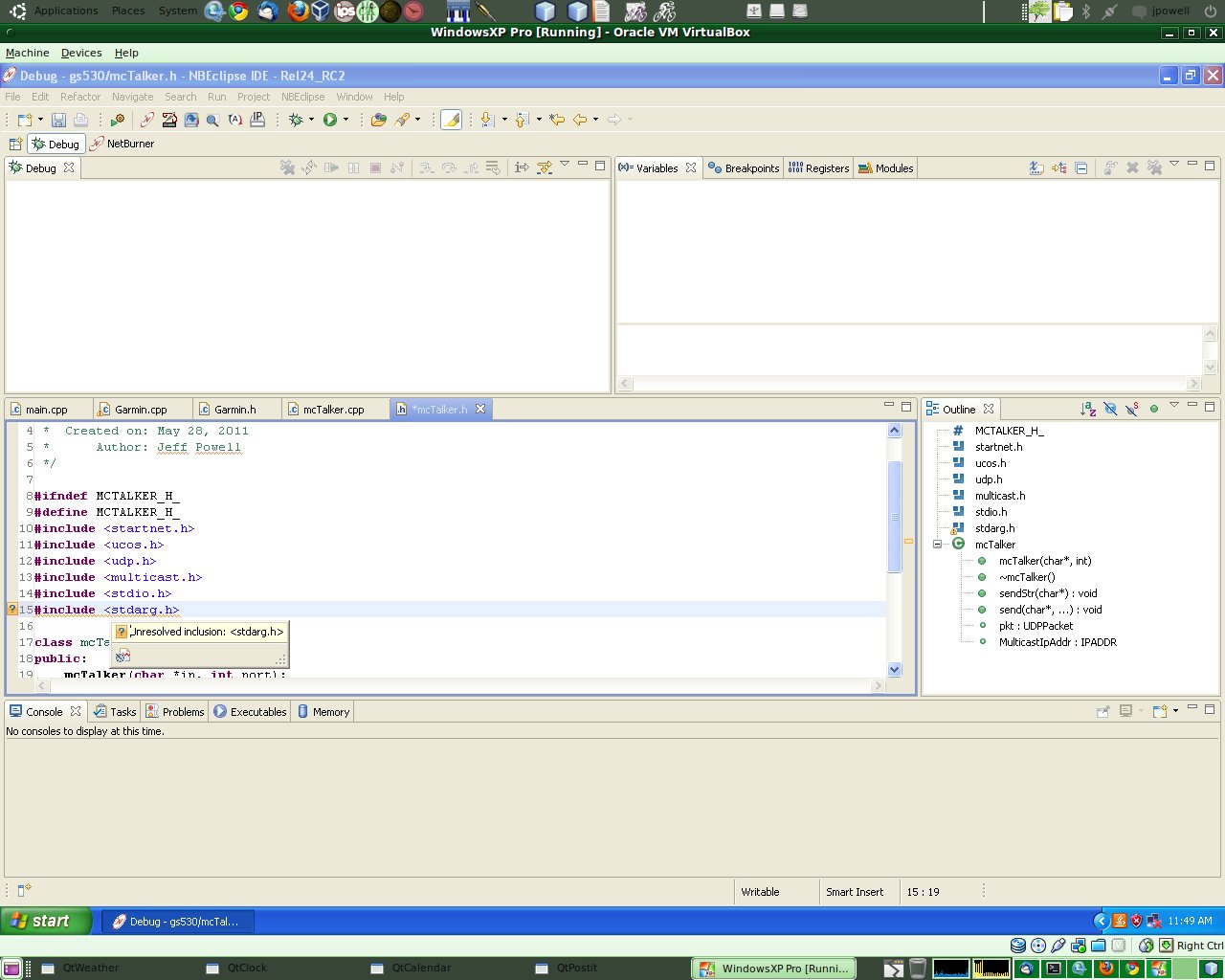
Task: Click the IP setup toolbar icon
Action: click(257, 120)
